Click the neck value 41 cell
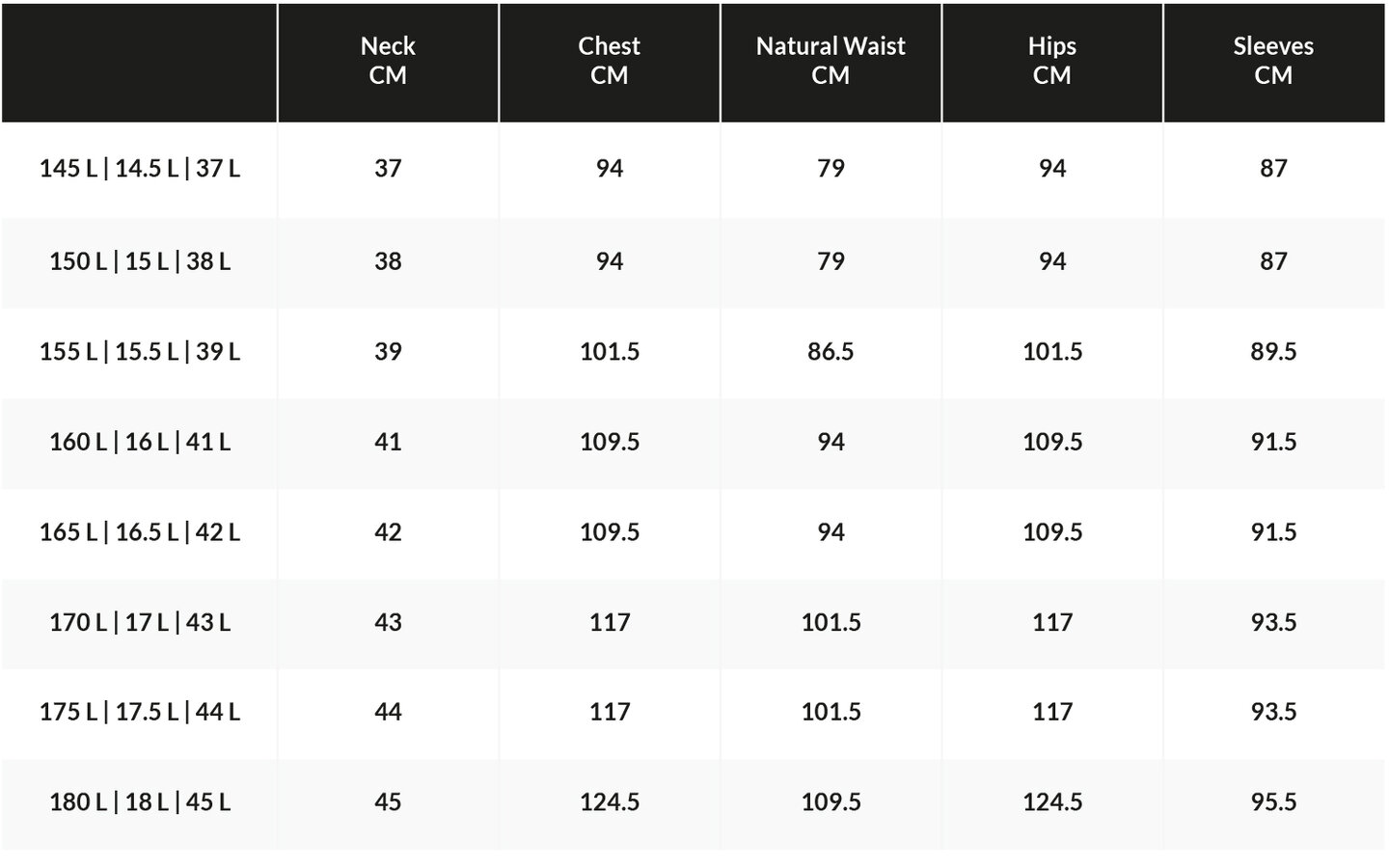The width and height of the screenshot is (1389, 868). coord(388,442)
